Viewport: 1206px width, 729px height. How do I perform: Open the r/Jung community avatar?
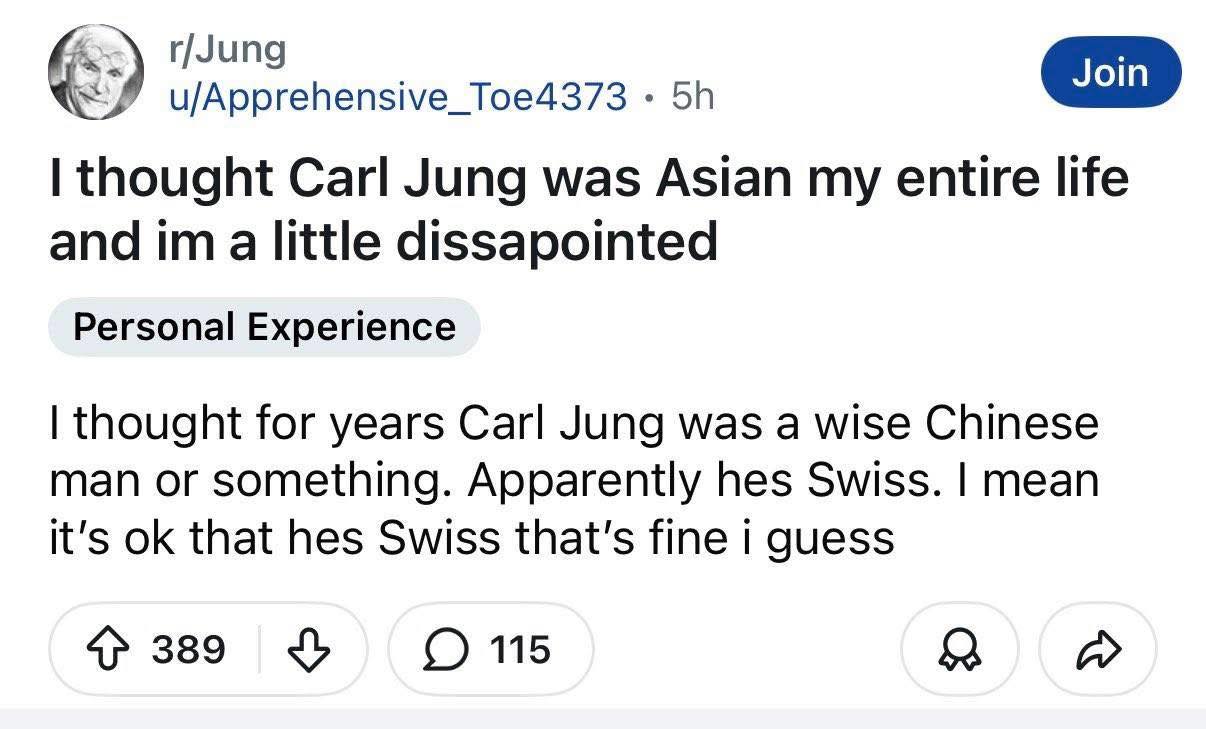97,72
